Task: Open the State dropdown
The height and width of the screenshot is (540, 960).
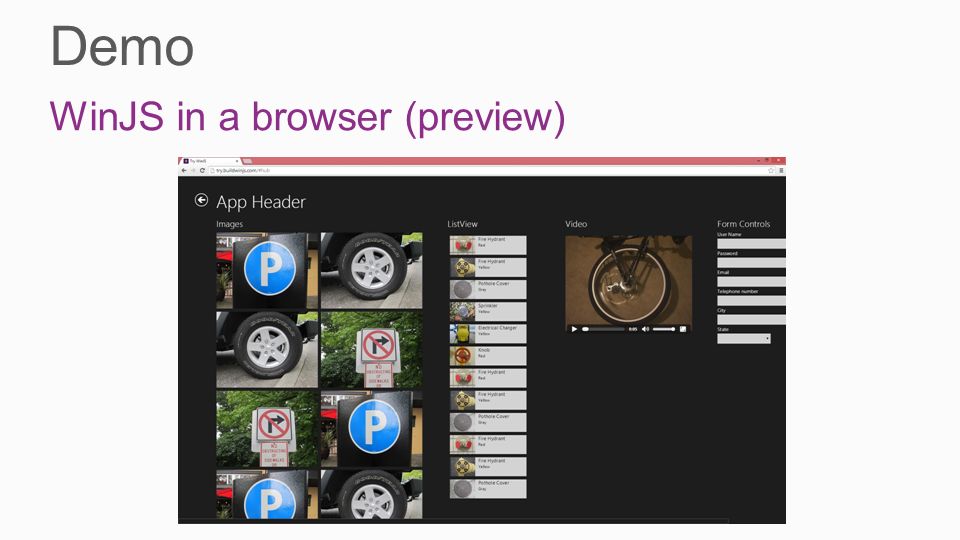Action: [744, 339]
